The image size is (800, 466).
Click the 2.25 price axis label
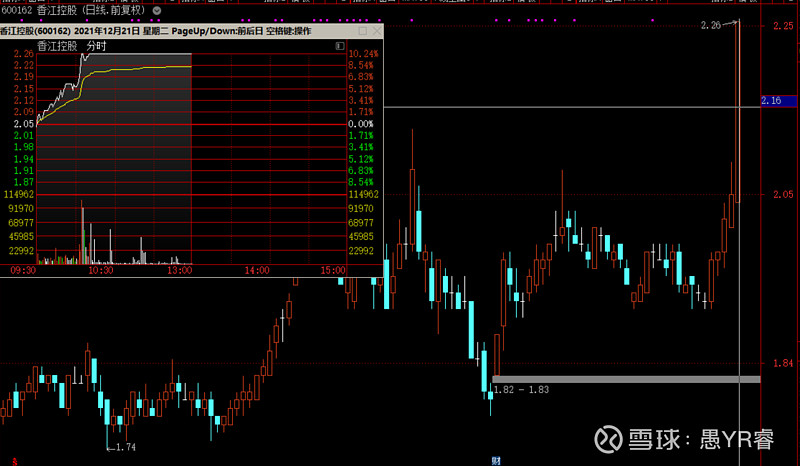[x=783, y=27]
